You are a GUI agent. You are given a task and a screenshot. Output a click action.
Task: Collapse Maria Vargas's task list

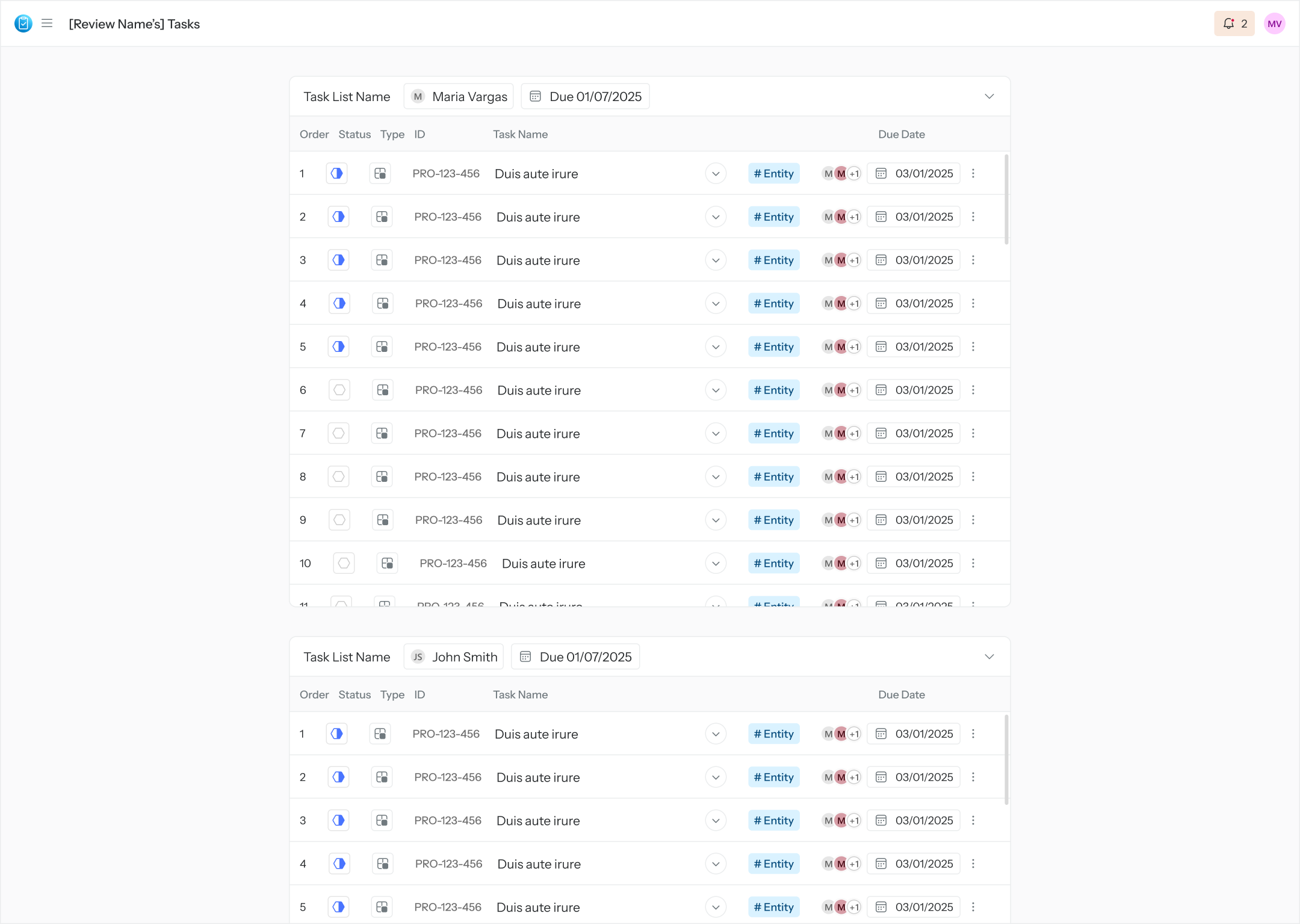click(989, 96)
